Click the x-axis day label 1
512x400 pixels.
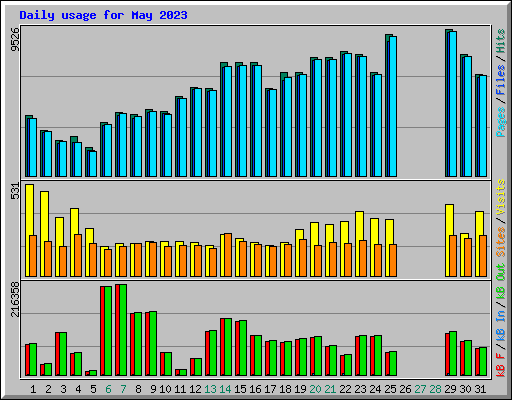tap(33, 389)
